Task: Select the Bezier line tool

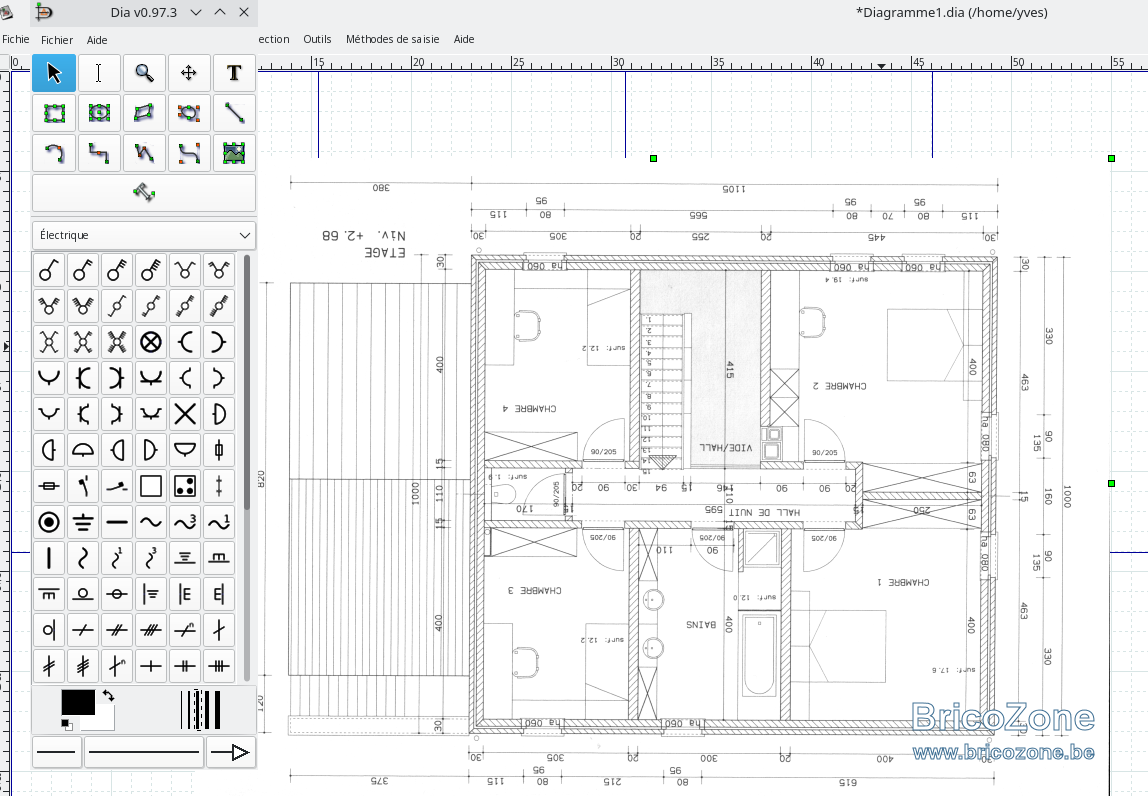Action: click(x=189, y=153)
